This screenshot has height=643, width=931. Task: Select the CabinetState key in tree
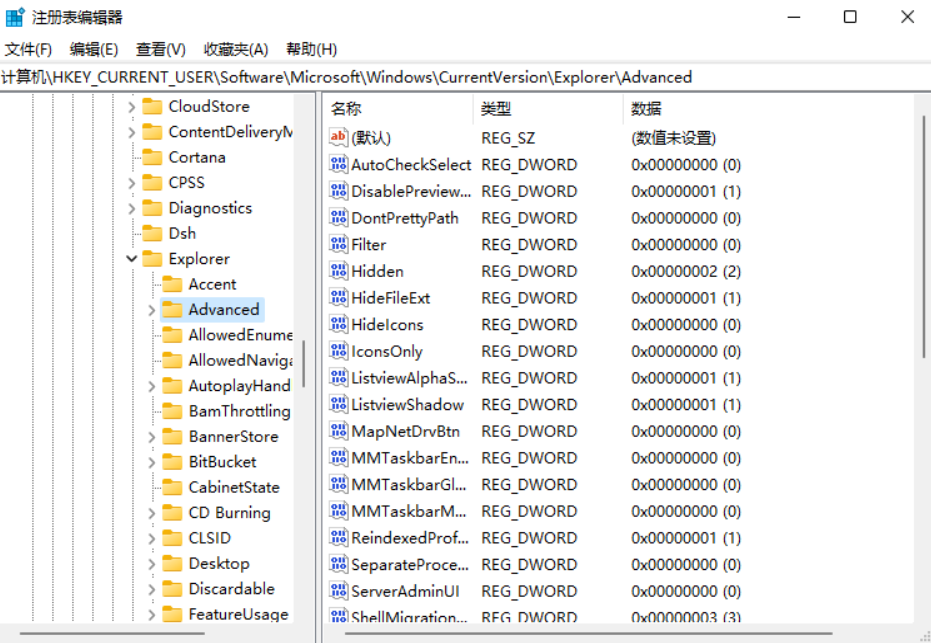point(233,487)
